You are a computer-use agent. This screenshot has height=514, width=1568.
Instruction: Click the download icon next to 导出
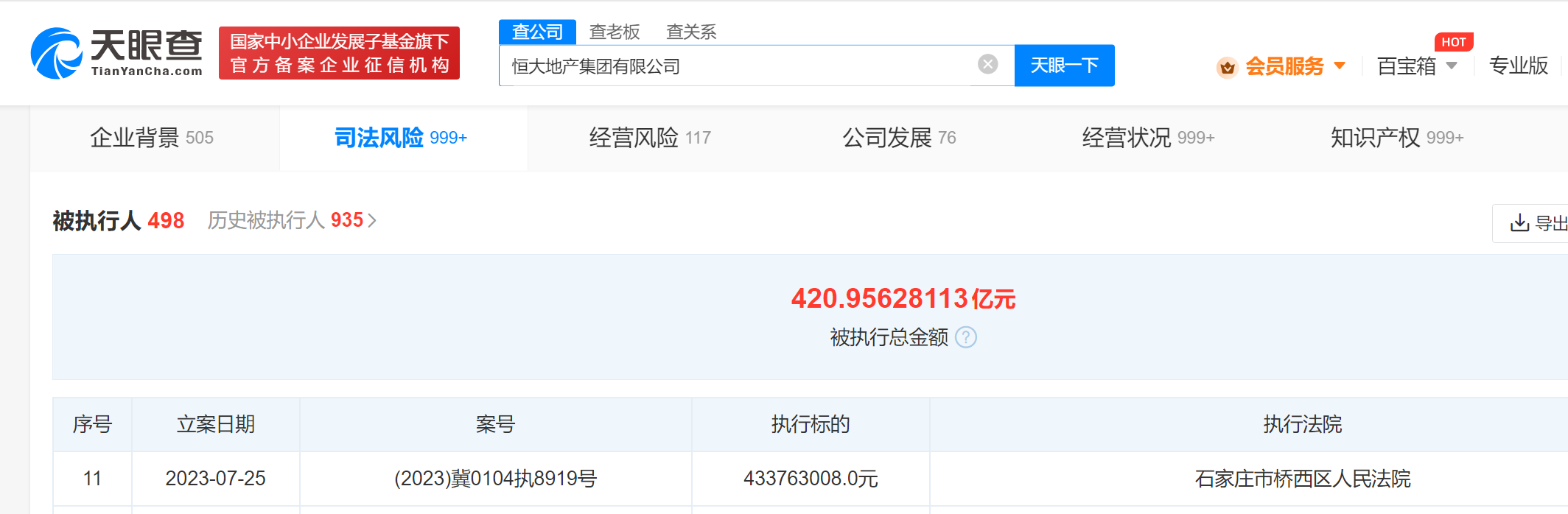[x=1519, y=222]
